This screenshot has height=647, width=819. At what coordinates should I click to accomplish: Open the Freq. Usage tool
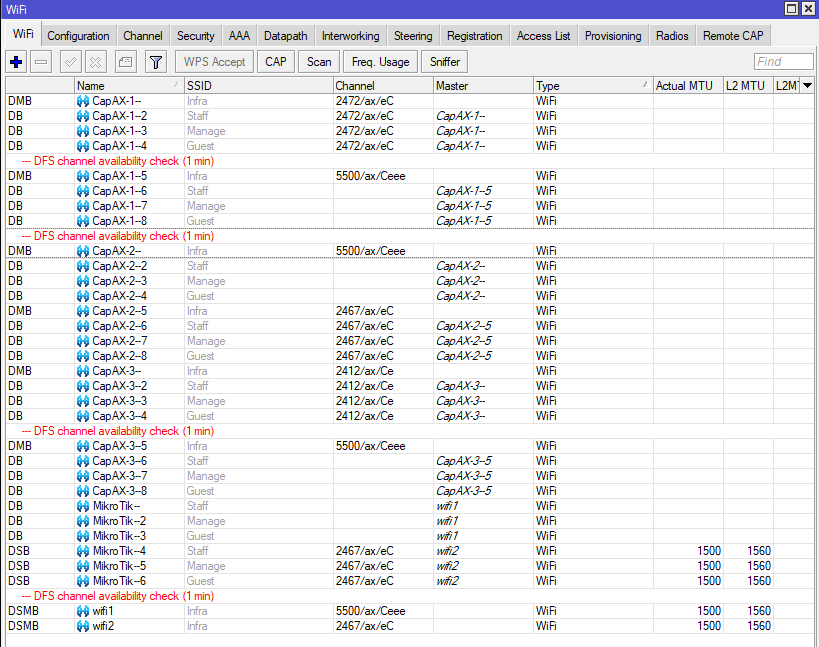pos(381,62)
